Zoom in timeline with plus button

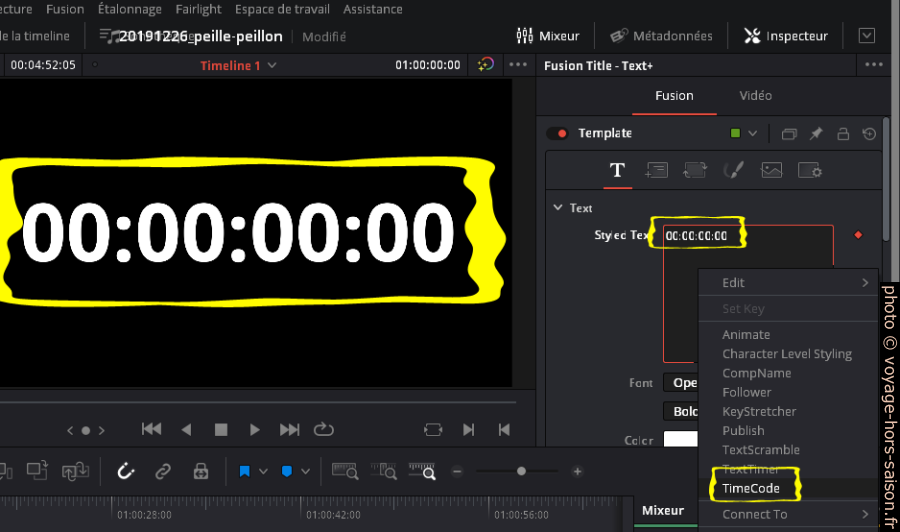[x=577, y=472]
